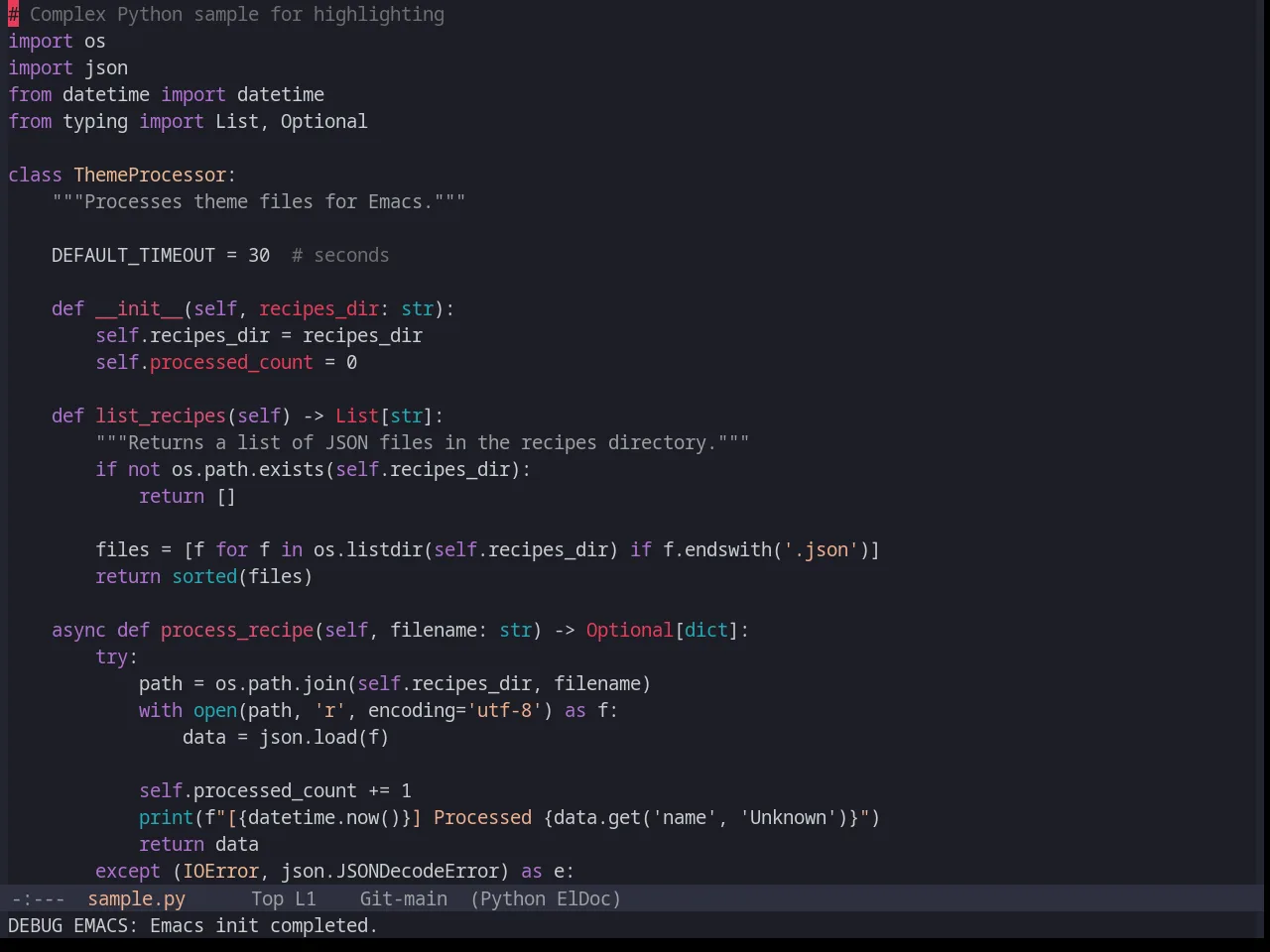Click docstring 'Processes theme files for Emacs.'
Image resolution: width=1270 pixels, height=952 pixels.
point(259,201)
